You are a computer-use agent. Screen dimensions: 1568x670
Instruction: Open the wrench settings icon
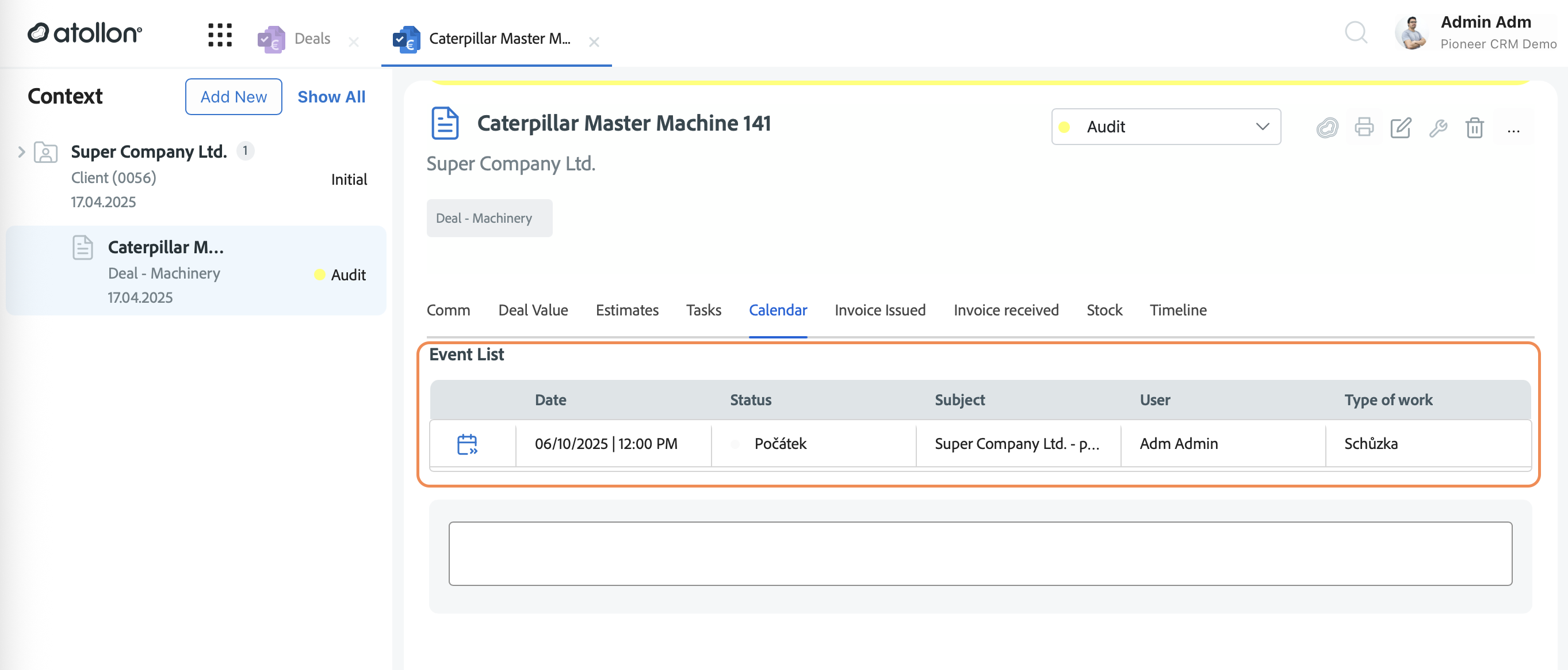point(1438,128)
